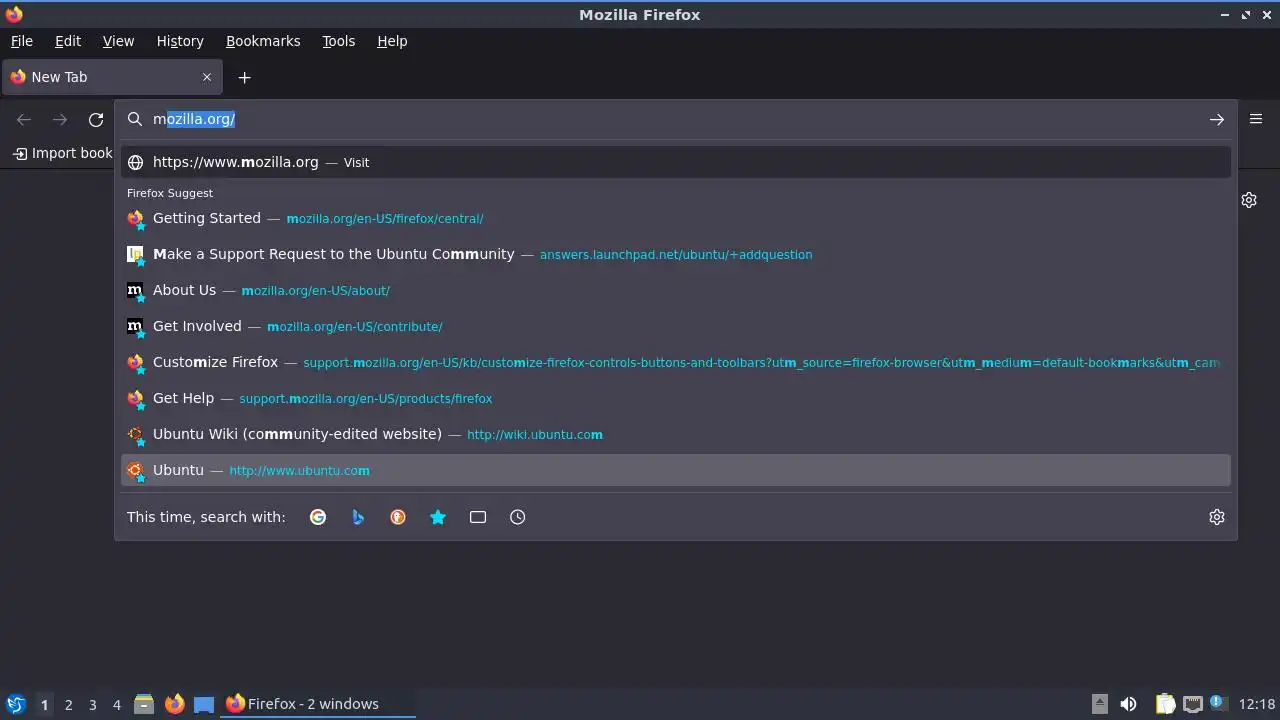Image resolution: width=1280 pixels, height=720 pixels.
Task: Open the system start menu icon
Action: tap(15, 704)
